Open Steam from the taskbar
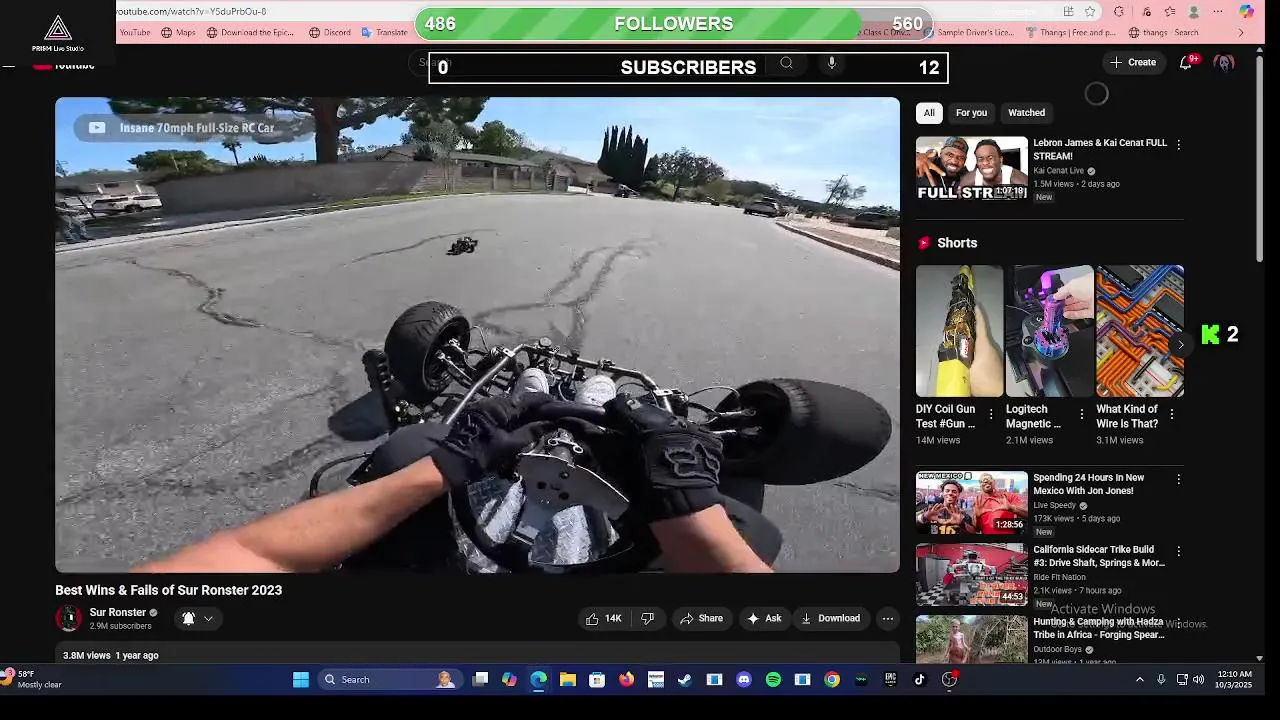 (685, 680)
